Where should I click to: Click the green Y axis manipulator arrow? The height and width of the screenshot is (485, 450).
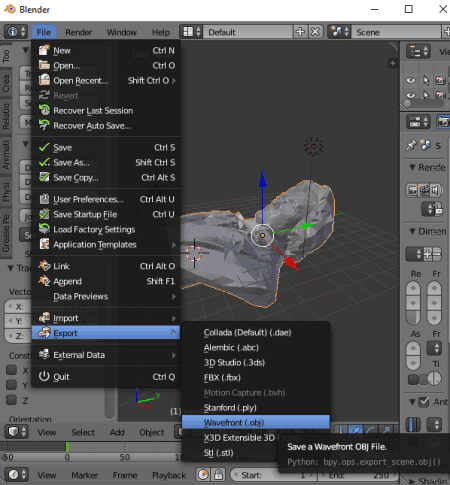[x=307, y=226]
